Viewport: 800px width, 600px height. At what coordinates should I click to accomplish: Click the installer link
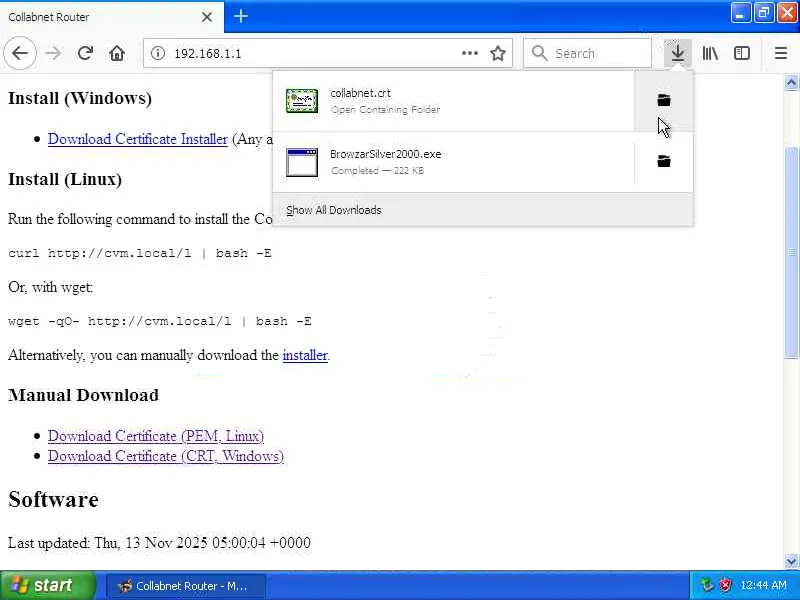pos(305,355)
